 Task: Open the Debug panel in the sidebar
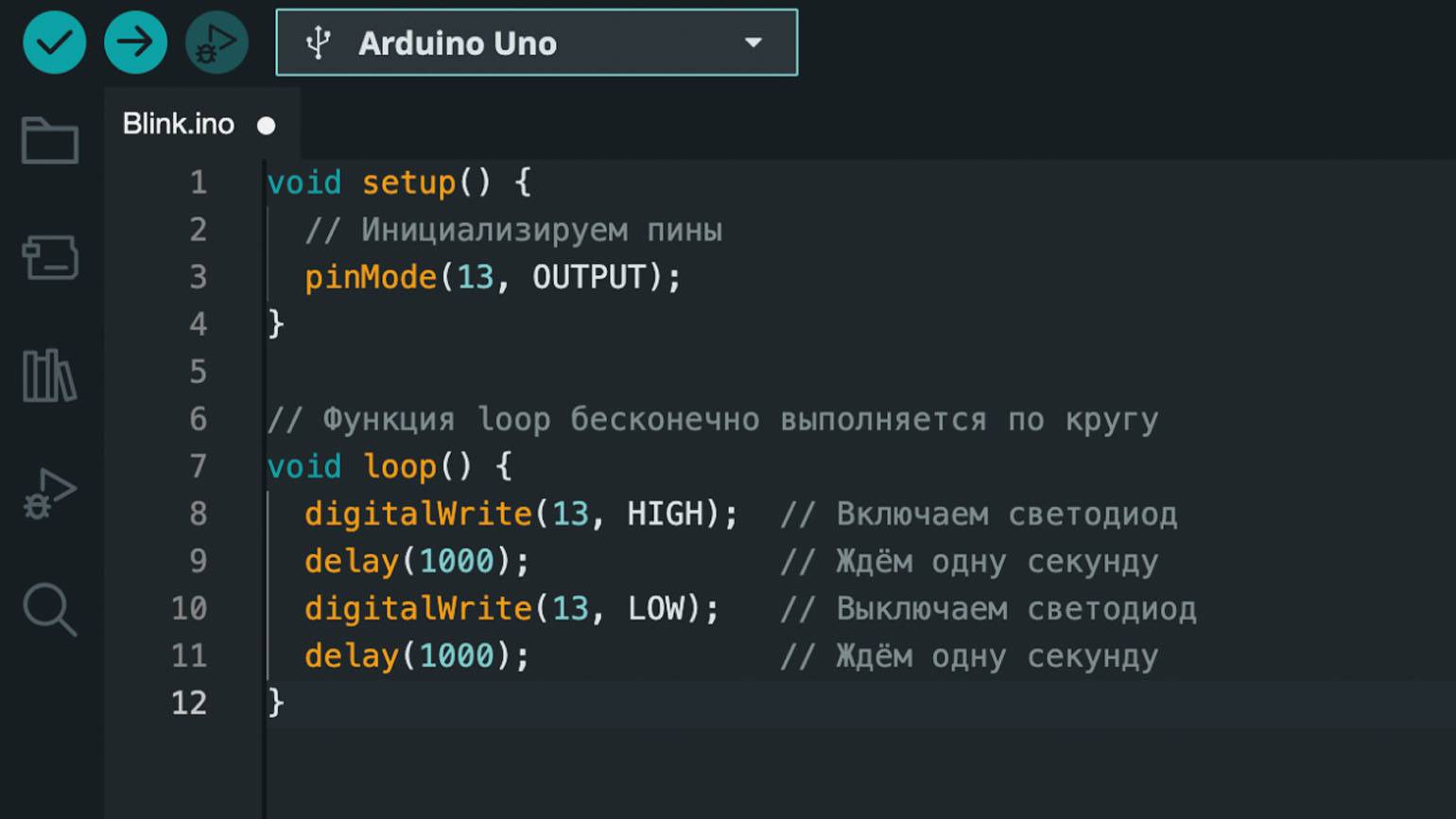(50, 494)
